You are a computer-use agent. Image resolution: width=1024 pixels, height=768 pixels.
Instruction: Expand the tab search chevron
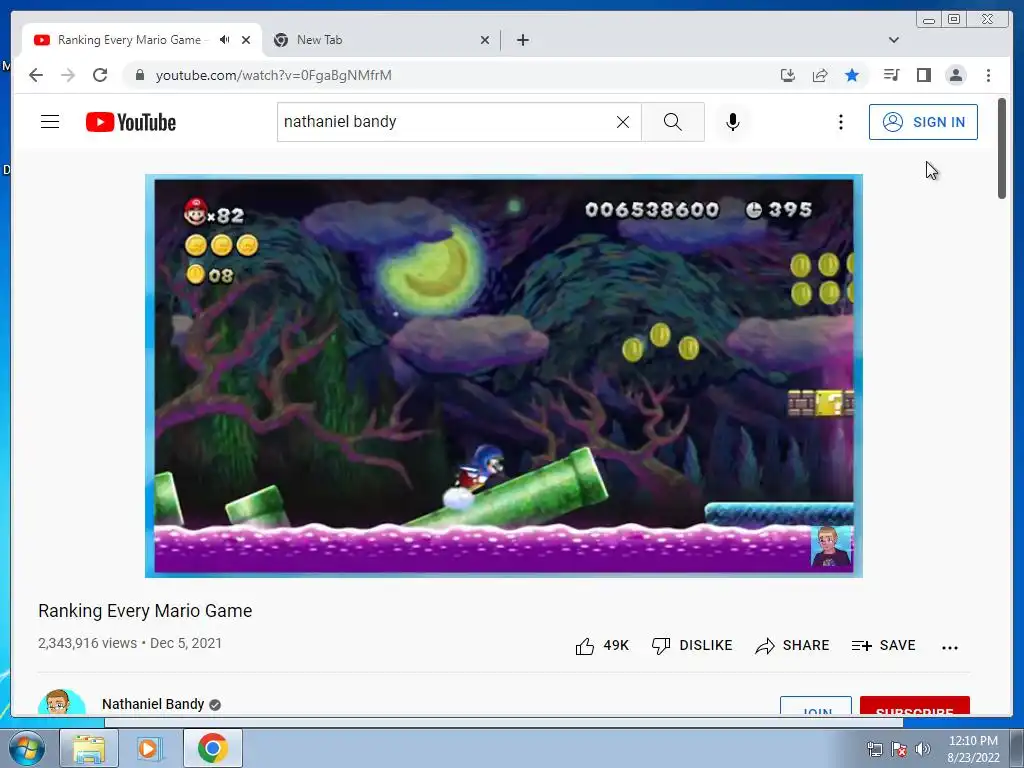tap(893, 40)
